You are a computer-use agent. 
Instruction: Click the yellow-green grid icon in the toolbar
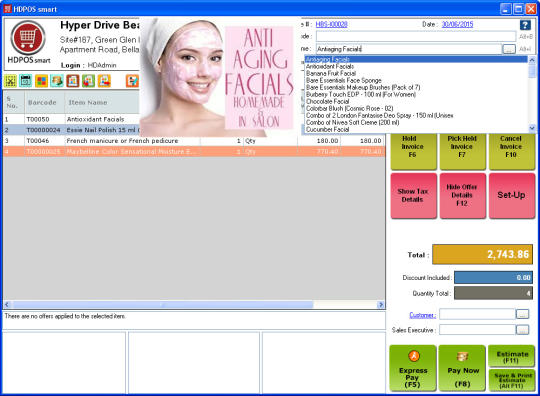tap(11, 81)
